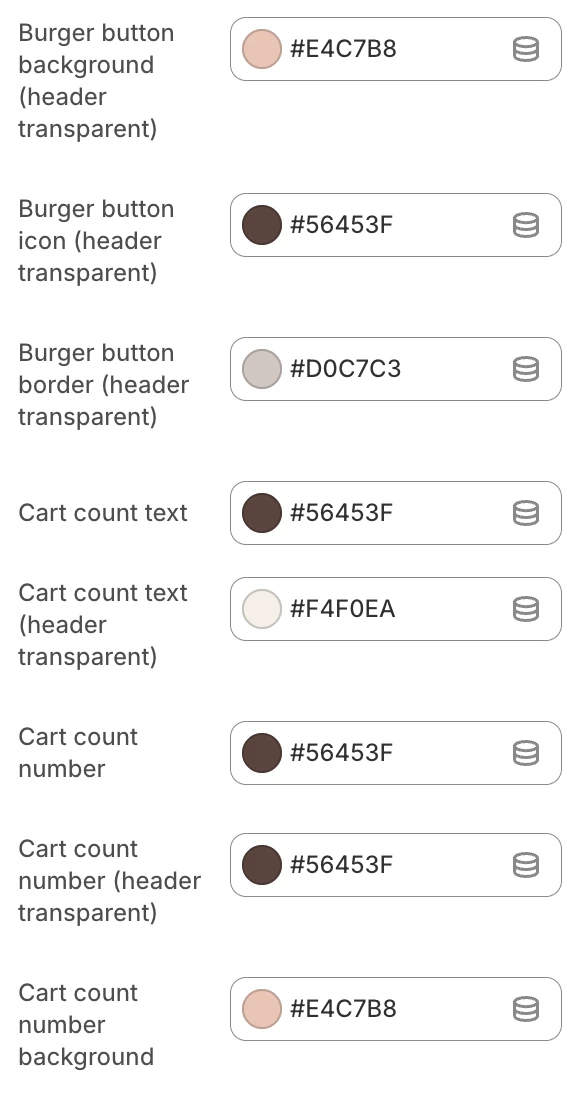
Task: Open Cart count text color swatch
Action: (x=262, y=513)
